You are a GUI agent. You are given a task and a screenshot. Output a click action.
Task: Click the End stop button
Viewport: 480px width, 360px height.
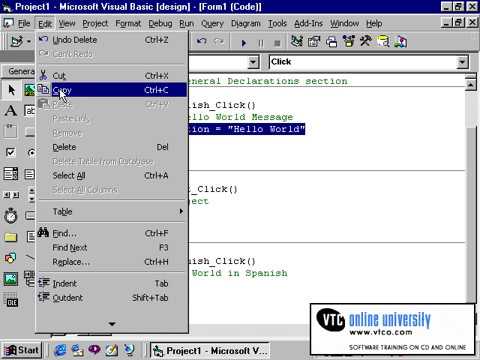277,43
